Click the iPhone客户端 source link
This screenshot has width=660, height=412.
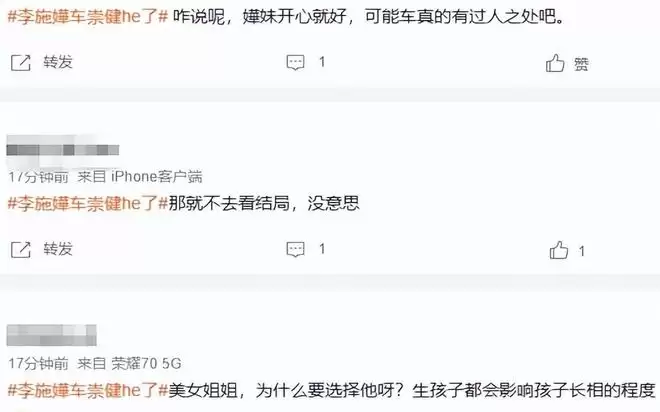pyautogui.click(x=157, y=177)
